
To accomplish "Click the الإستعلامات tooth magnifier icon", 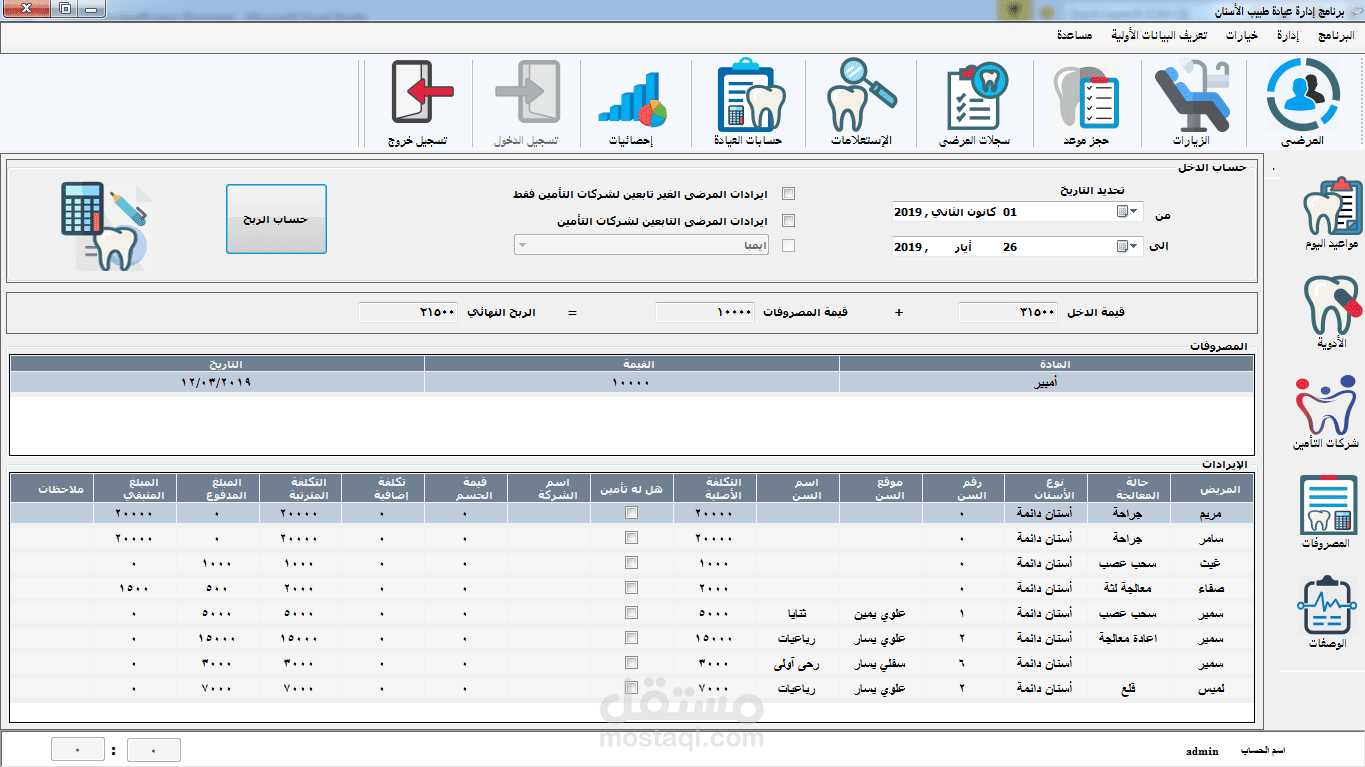I will point(861,100).
